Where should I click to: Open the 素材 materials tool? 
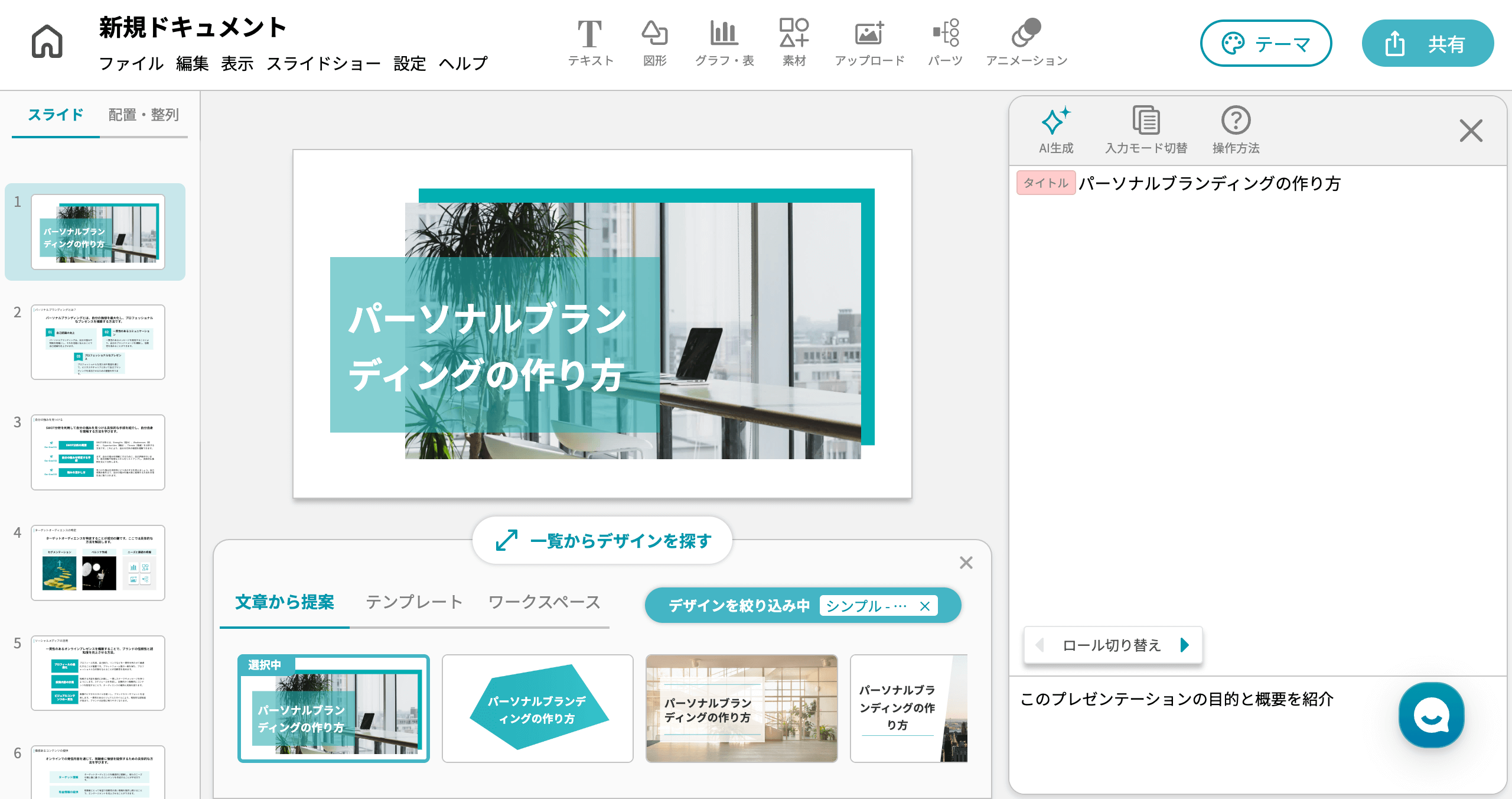tap(794, 43)
